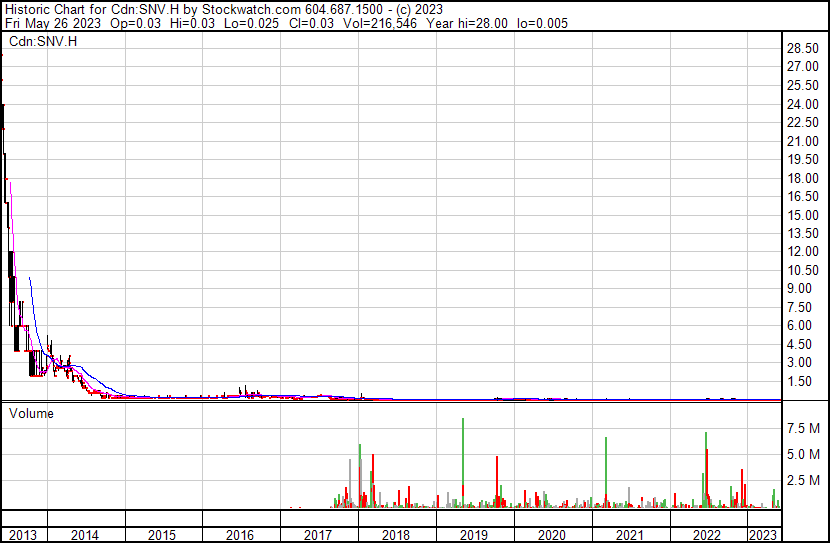The image size is (830, 543).
Task: Click the 2013 year label on timeline
Action: pyautogui.click(x=23, y=535)
